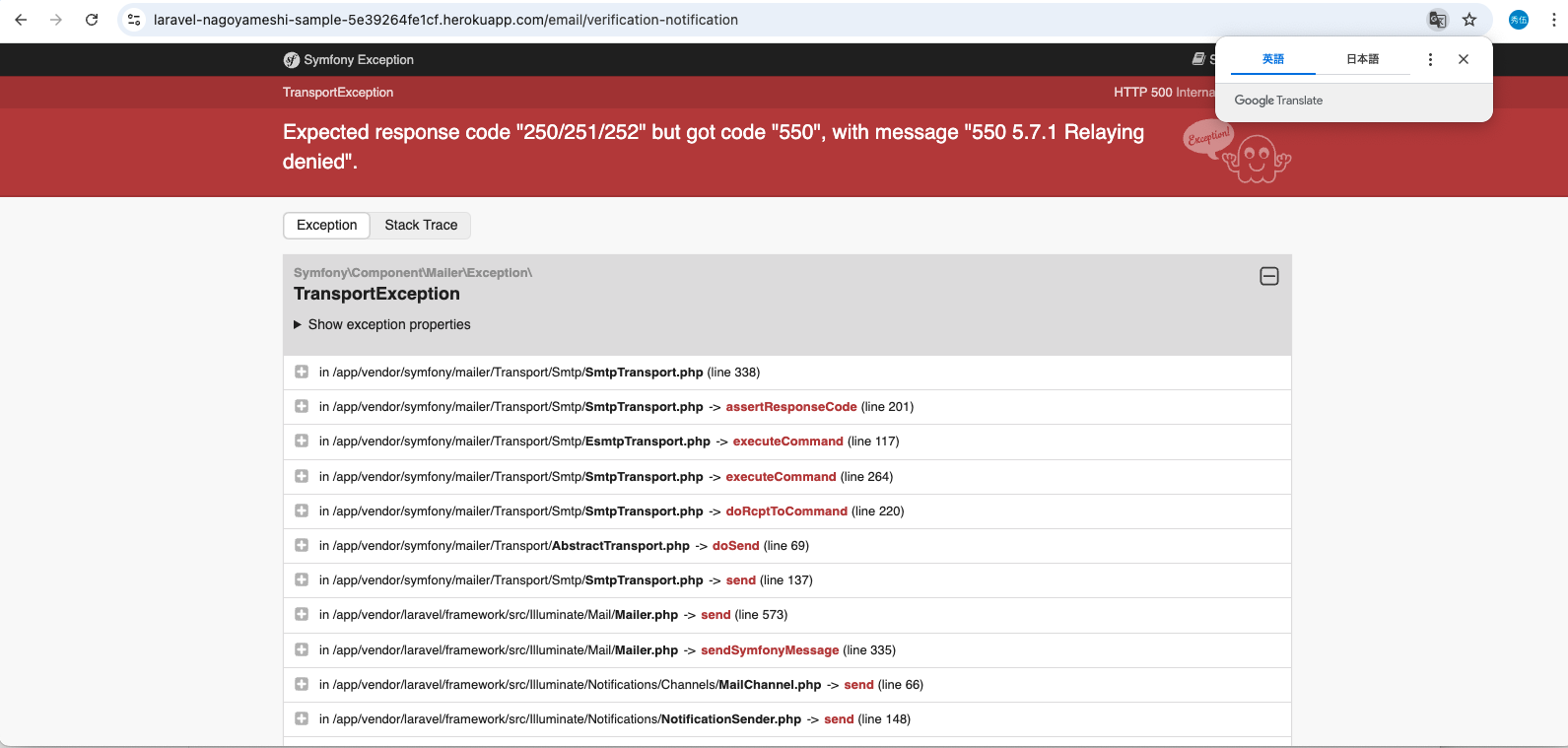1568x748 pixels.
Task: Collapse the TransportException trace block
Action: click(1269, 276)
